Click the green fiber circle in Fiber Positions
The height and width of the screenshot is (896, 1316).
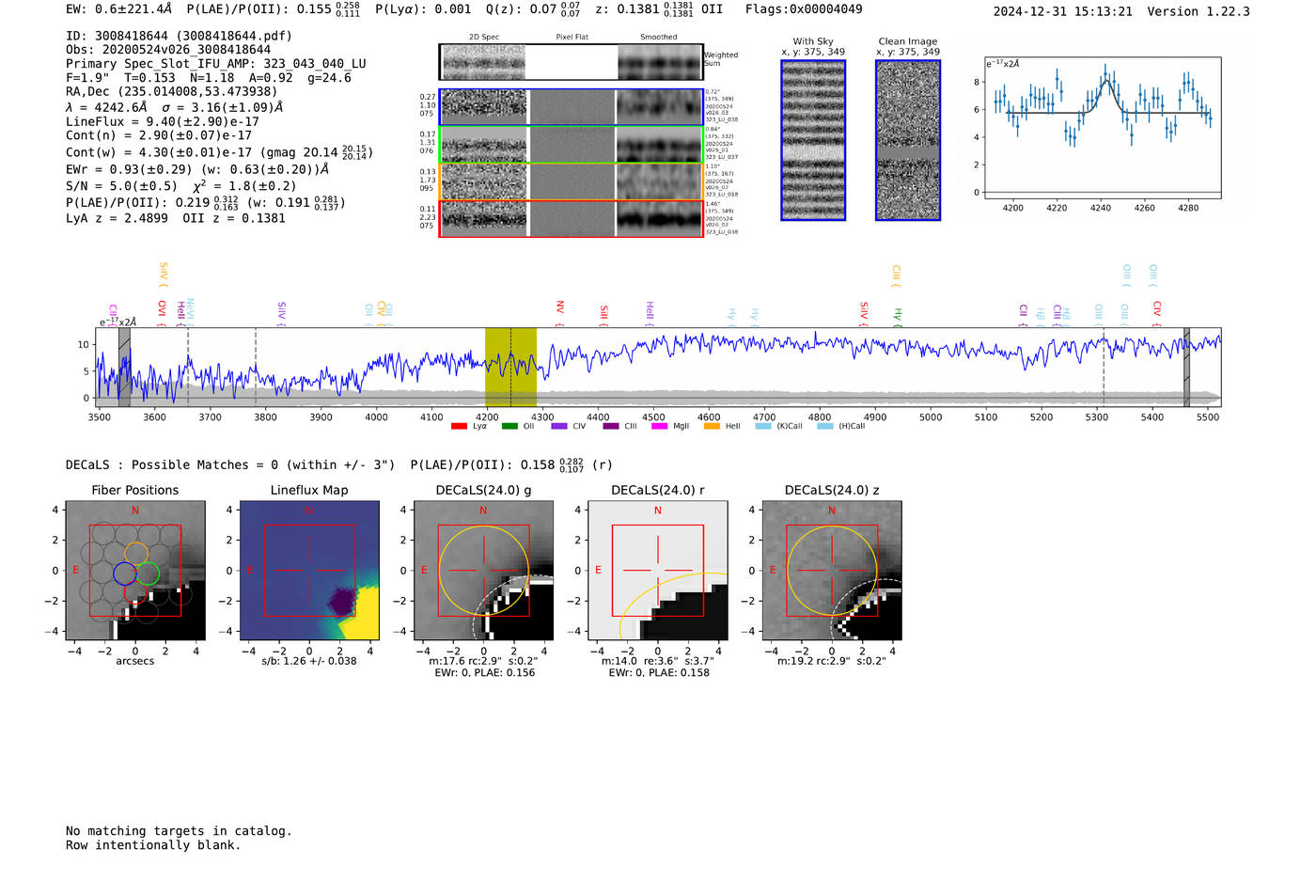148,574
